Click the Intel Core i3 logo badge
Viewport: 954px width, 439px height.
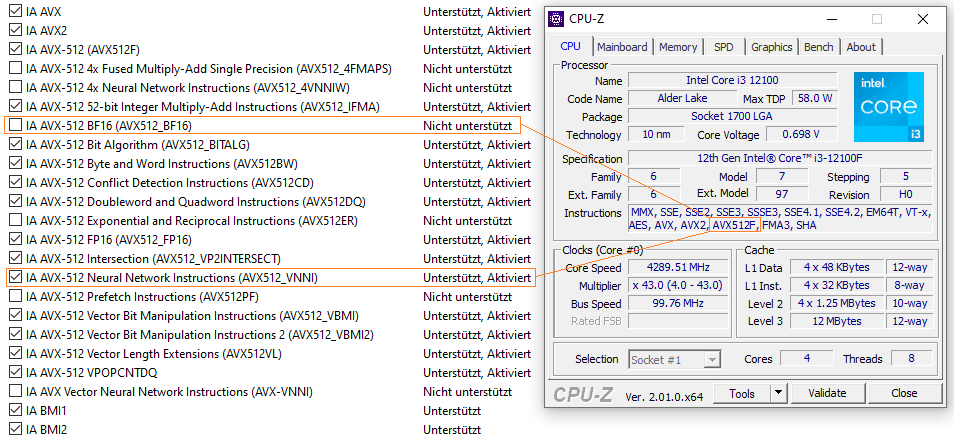pos(888,107)
